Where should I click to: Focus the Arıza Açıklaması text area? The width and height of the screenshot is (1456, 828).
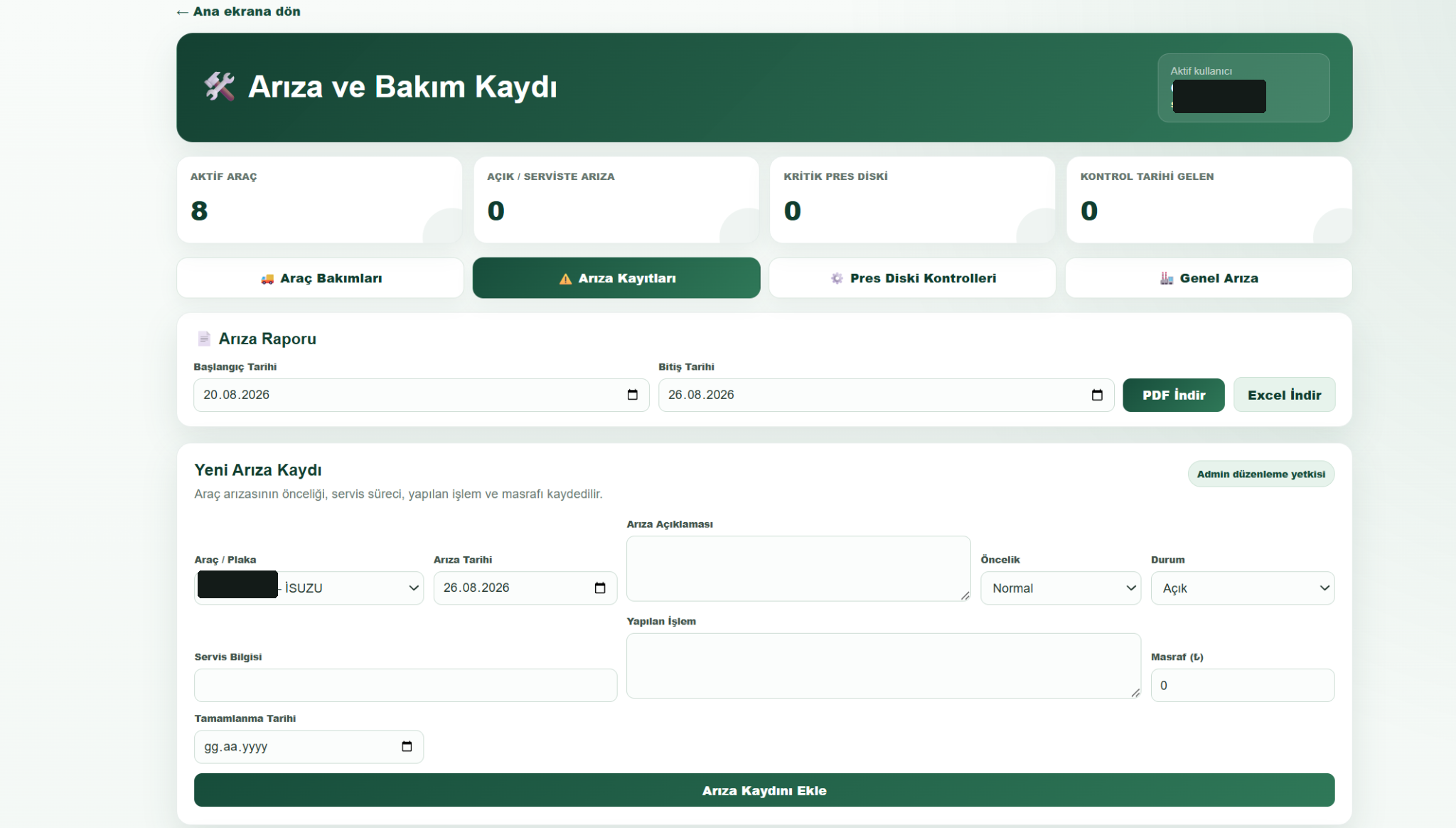[x=798, y=568]
